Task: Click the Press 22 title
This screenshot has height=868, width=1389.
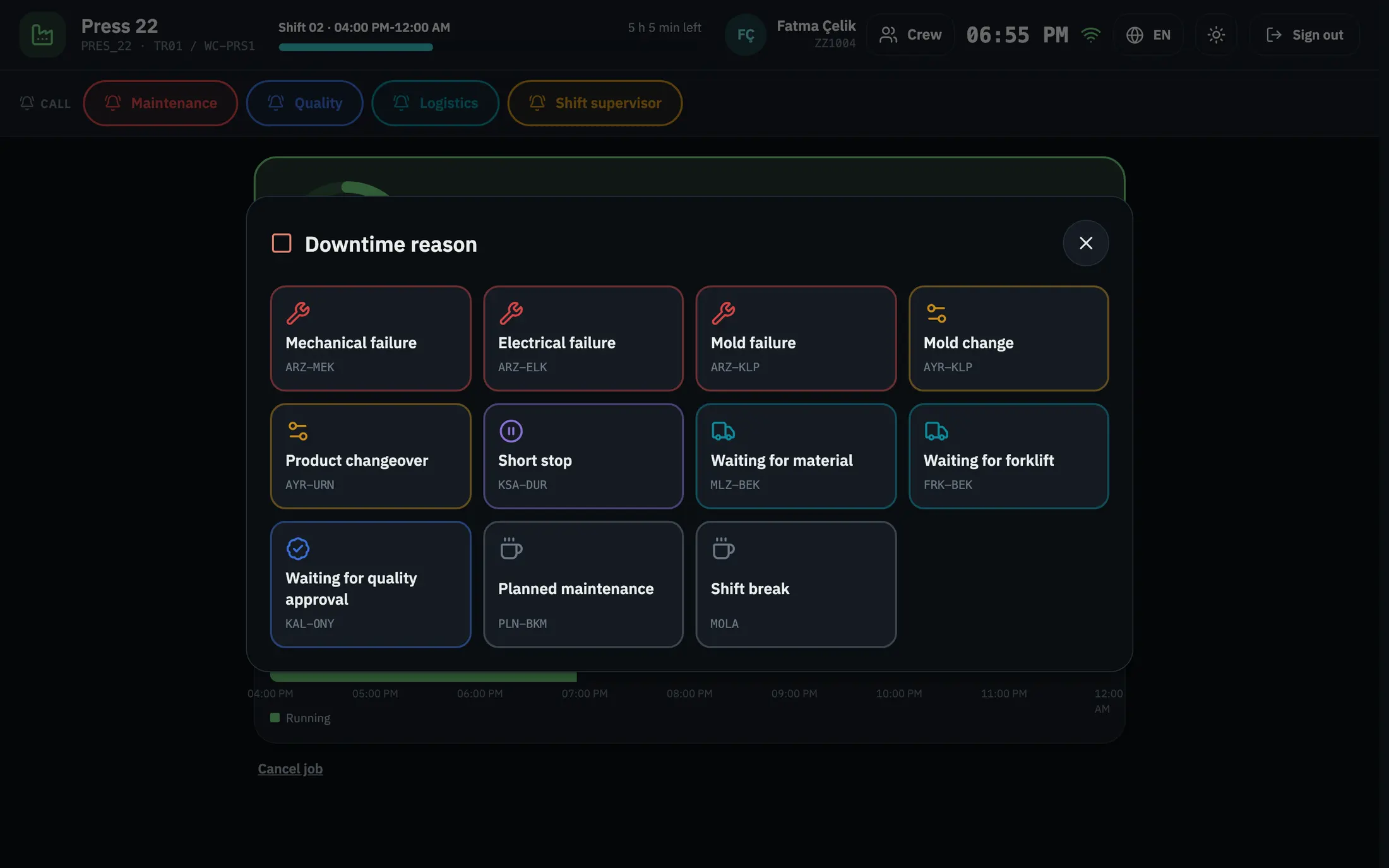Action: coord(119,26)
